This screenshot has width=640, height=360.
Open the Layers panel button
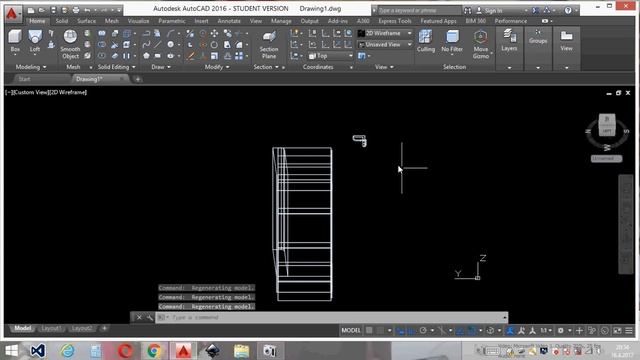509,40
